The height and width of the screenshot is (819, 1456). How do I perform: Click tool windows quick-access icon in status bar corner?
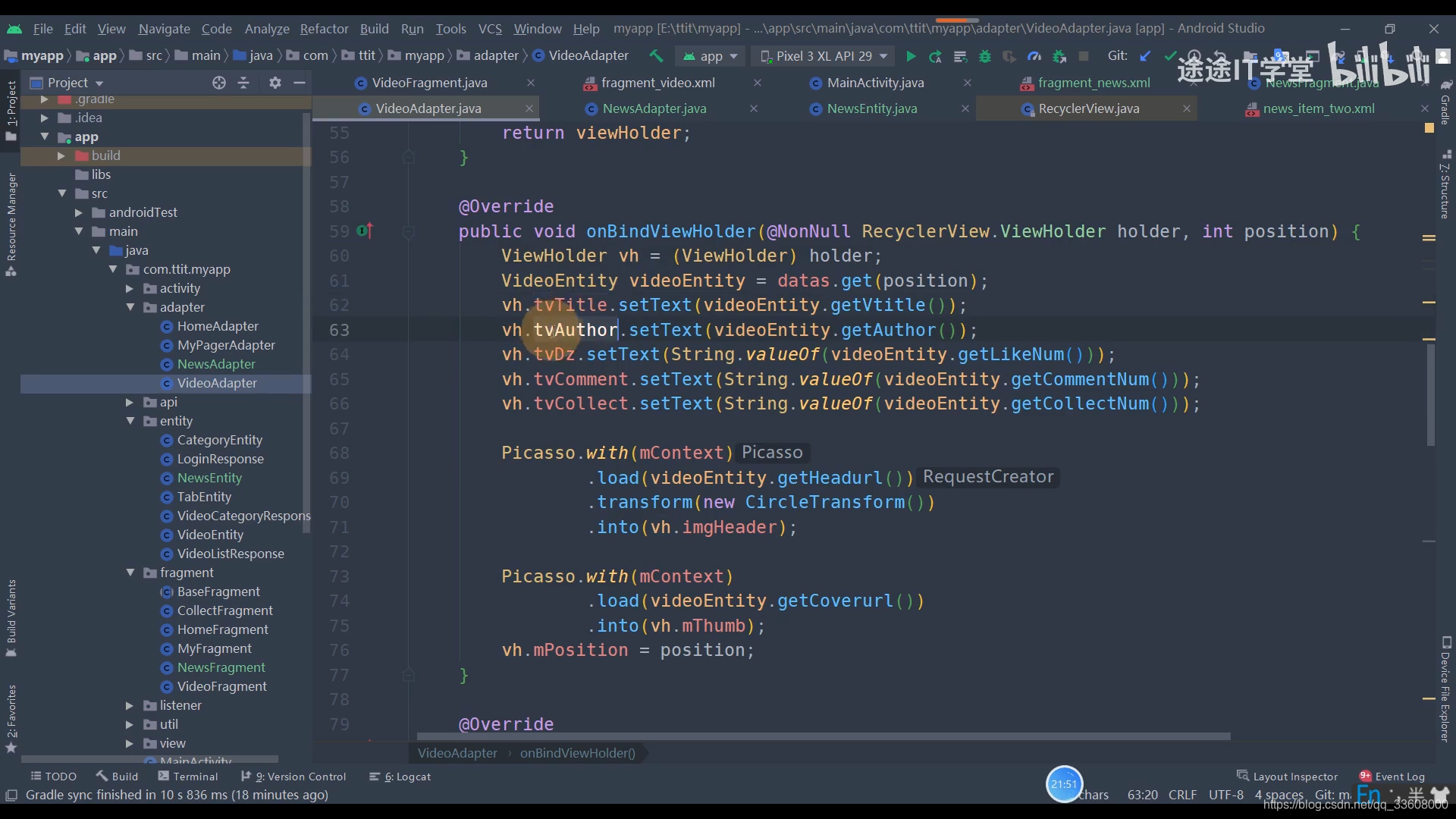11,795
